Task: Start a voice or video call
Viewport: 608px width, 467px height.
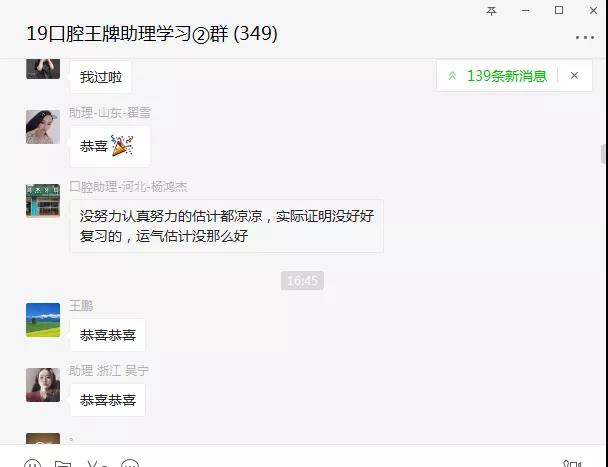Action: click(572, 464)
